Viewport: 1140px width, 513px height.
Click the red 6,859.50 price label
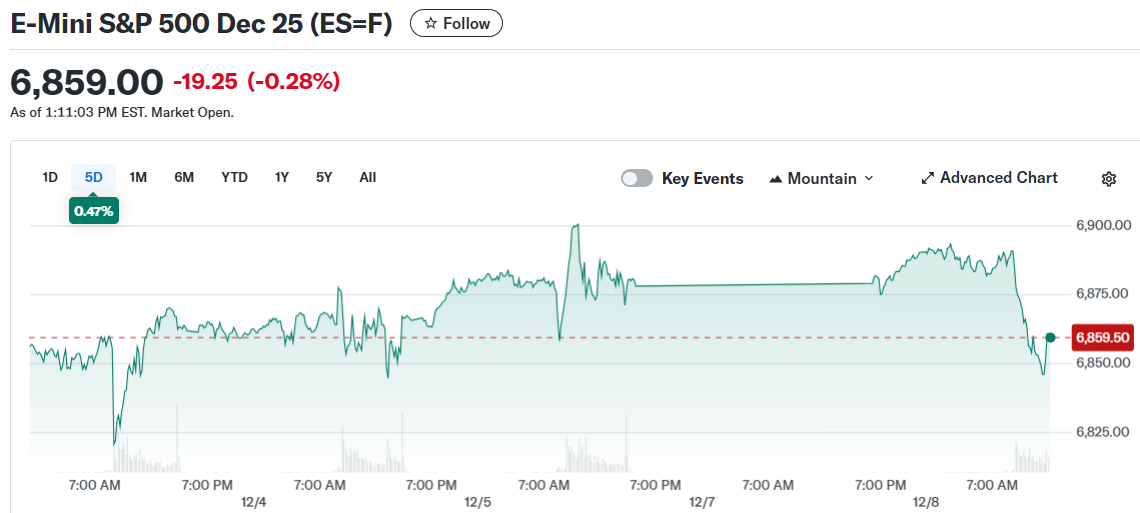(1103, 338)
